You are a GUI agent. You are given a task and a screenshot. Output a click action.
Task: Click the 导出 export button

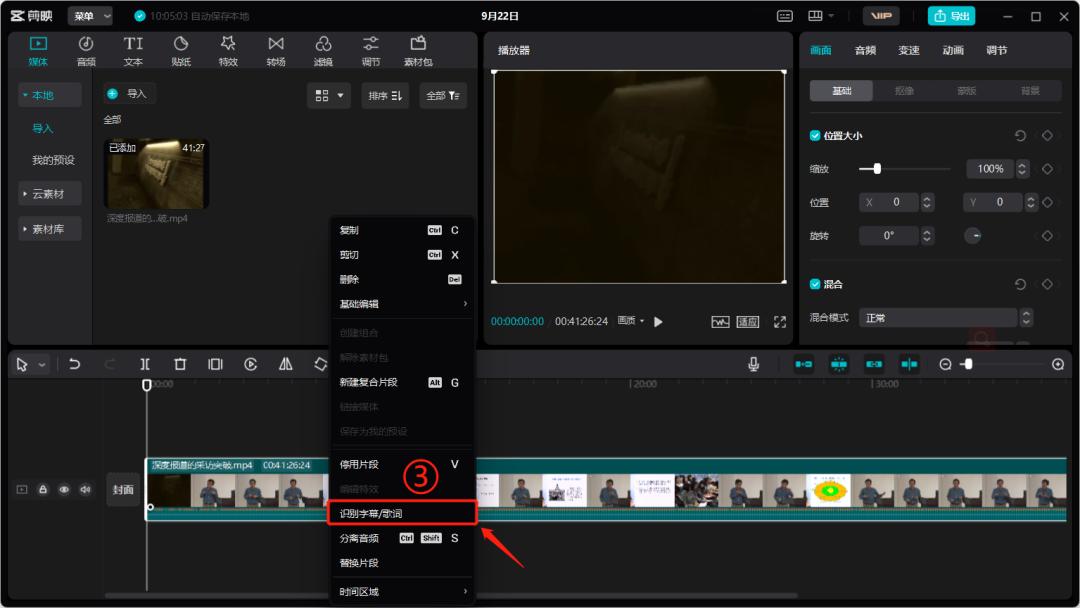point(951,15)
